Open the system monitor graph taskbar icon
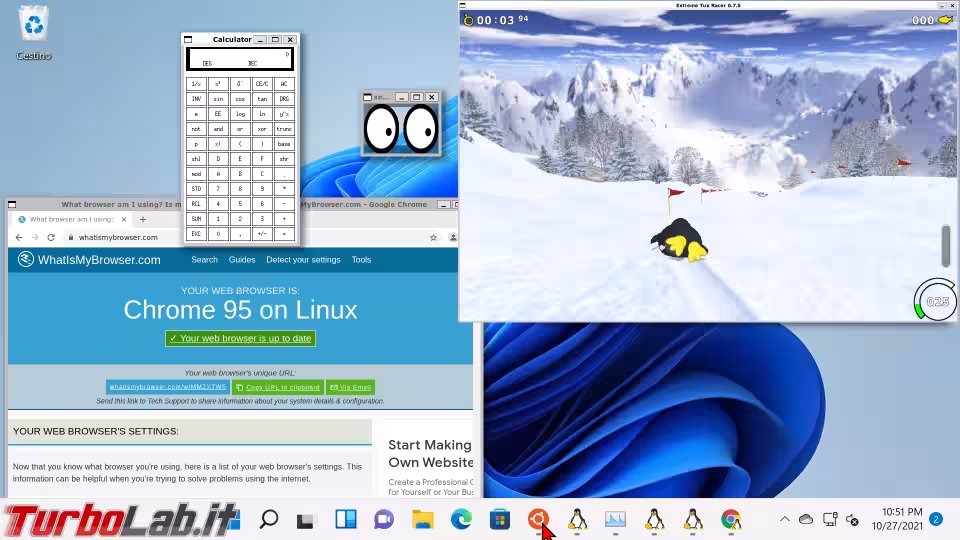 pyautogui.click(x=615, y=519)
